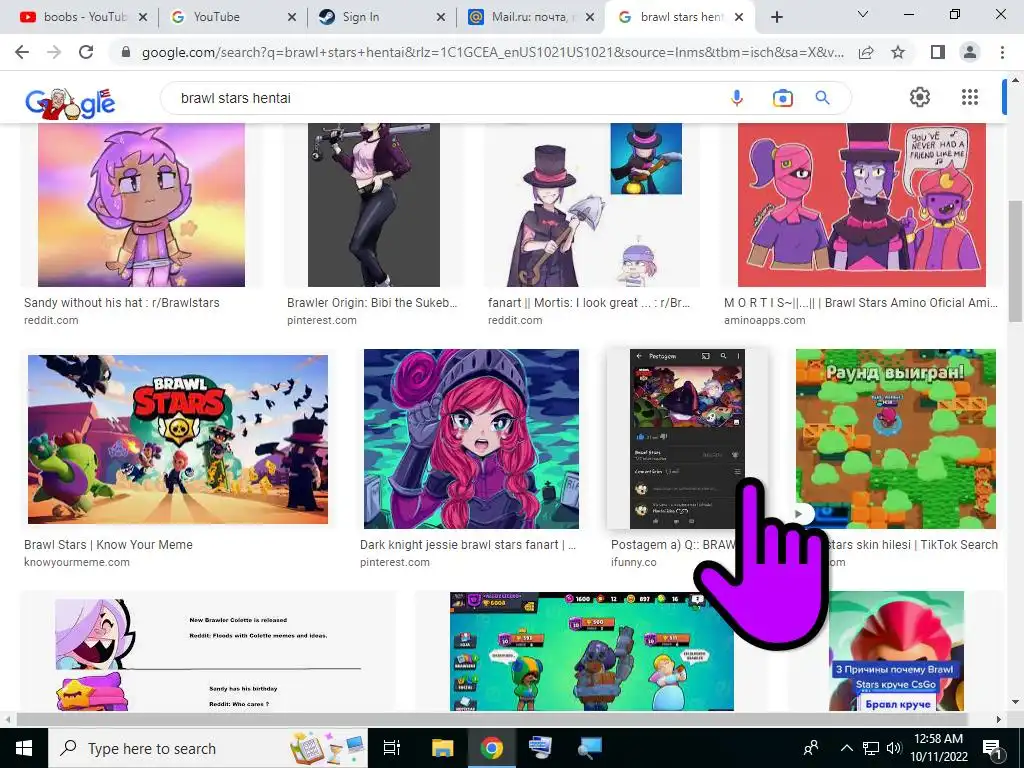Image resolution: width=1024 pixels, height=768 pixels.
Task: Click the ifunny.co source text
Action: pyautogui.click(x=633, y=562)
